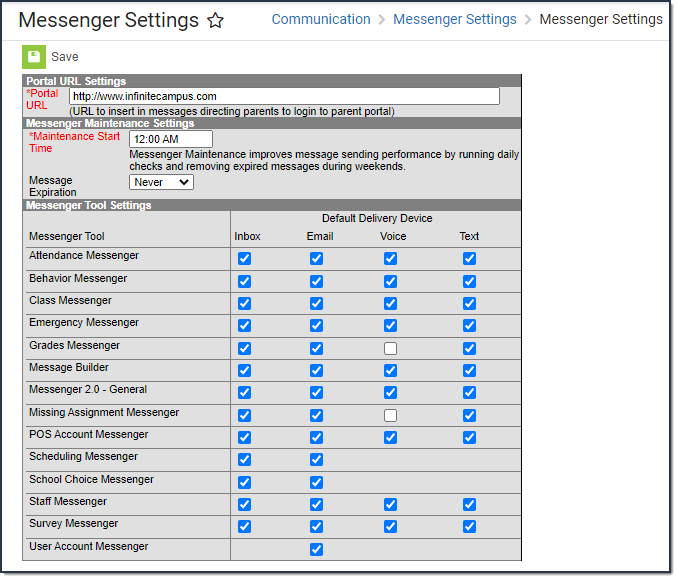Toggle Voice for Staff Messenger

point(390,504)
